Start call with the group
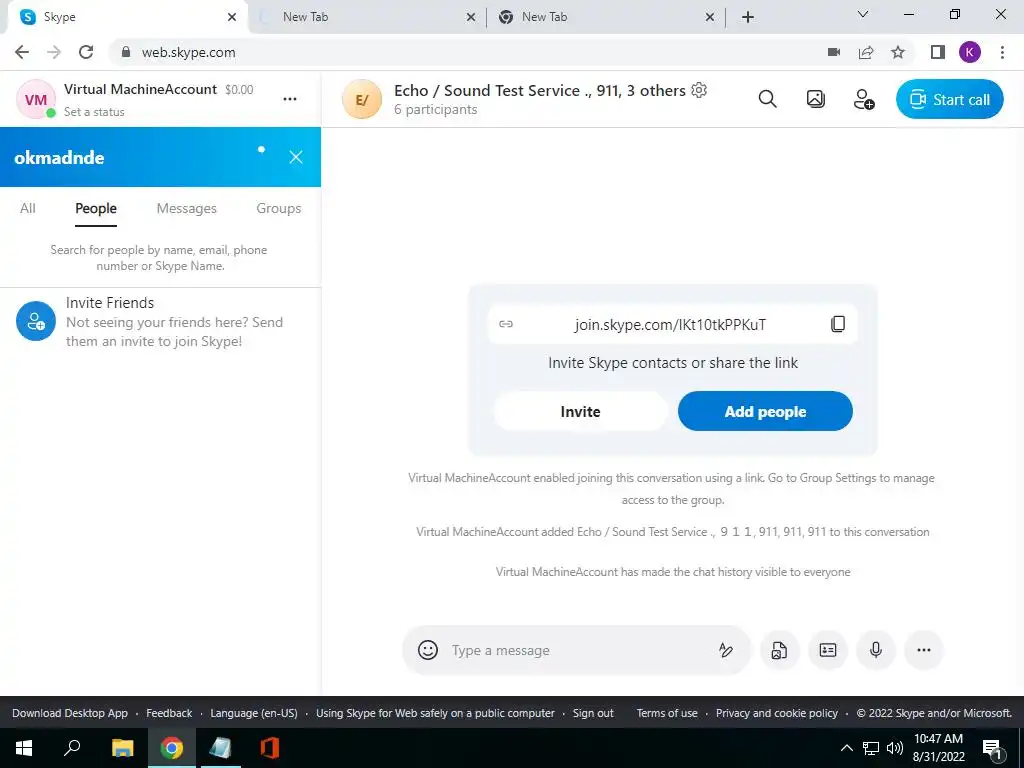Image resolution: width=1024 pixels, height=768 pixels. 950,99
